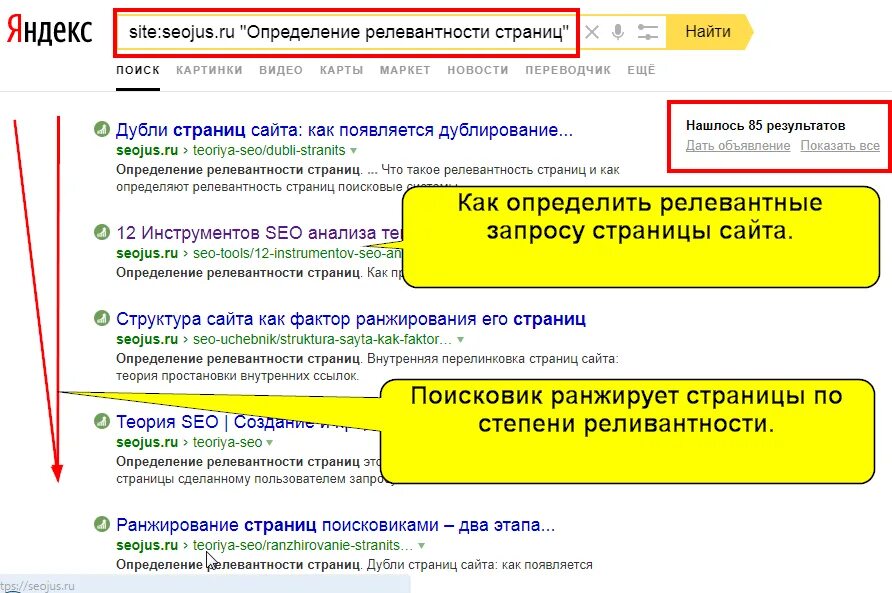Open the Карты tab
Viewport: 892px width, 593px height.
click(x=341, y=70)
